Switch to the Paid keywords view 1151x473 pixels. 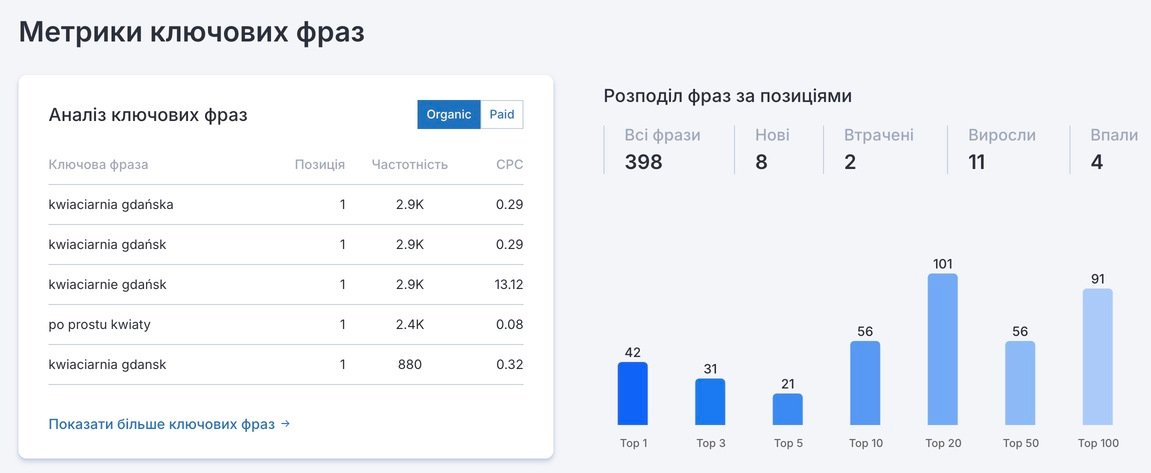[x=502, y=115]
